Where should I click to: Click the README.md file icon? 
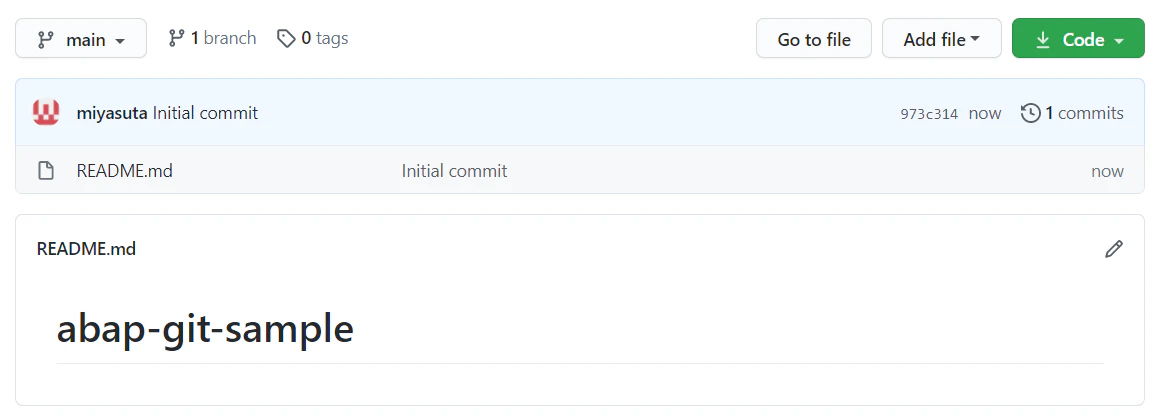click(x=46, y=171)
